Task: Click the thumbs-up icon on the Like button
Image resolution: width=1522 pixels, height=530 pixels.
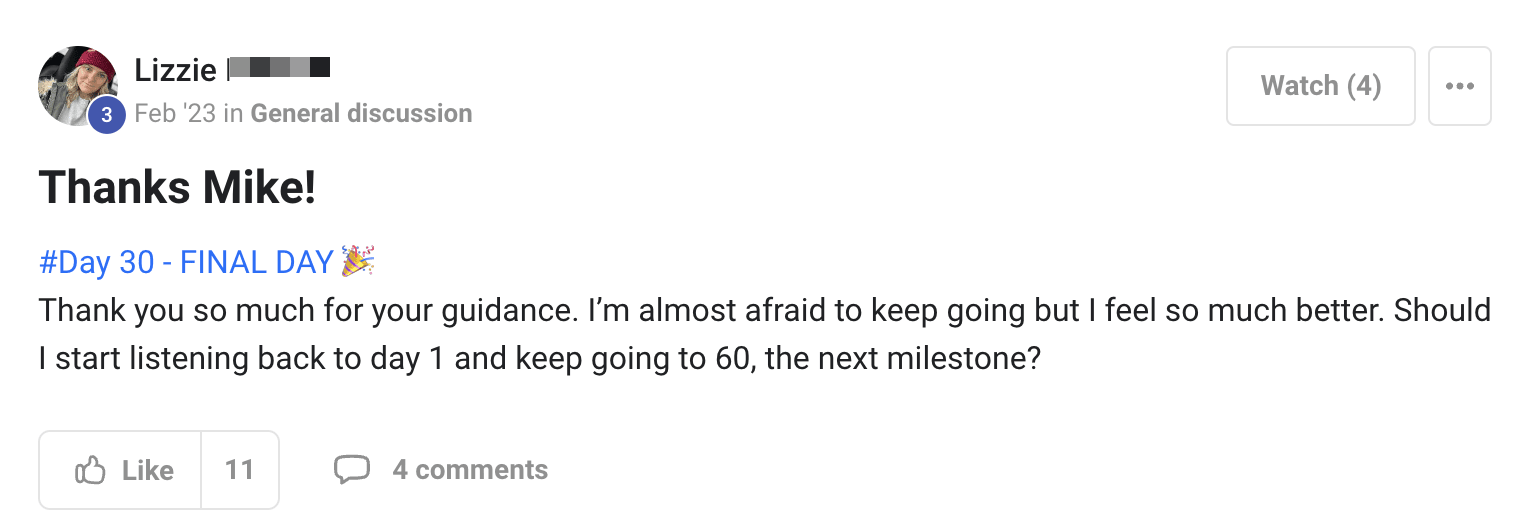Action: (x=90, y=470)
